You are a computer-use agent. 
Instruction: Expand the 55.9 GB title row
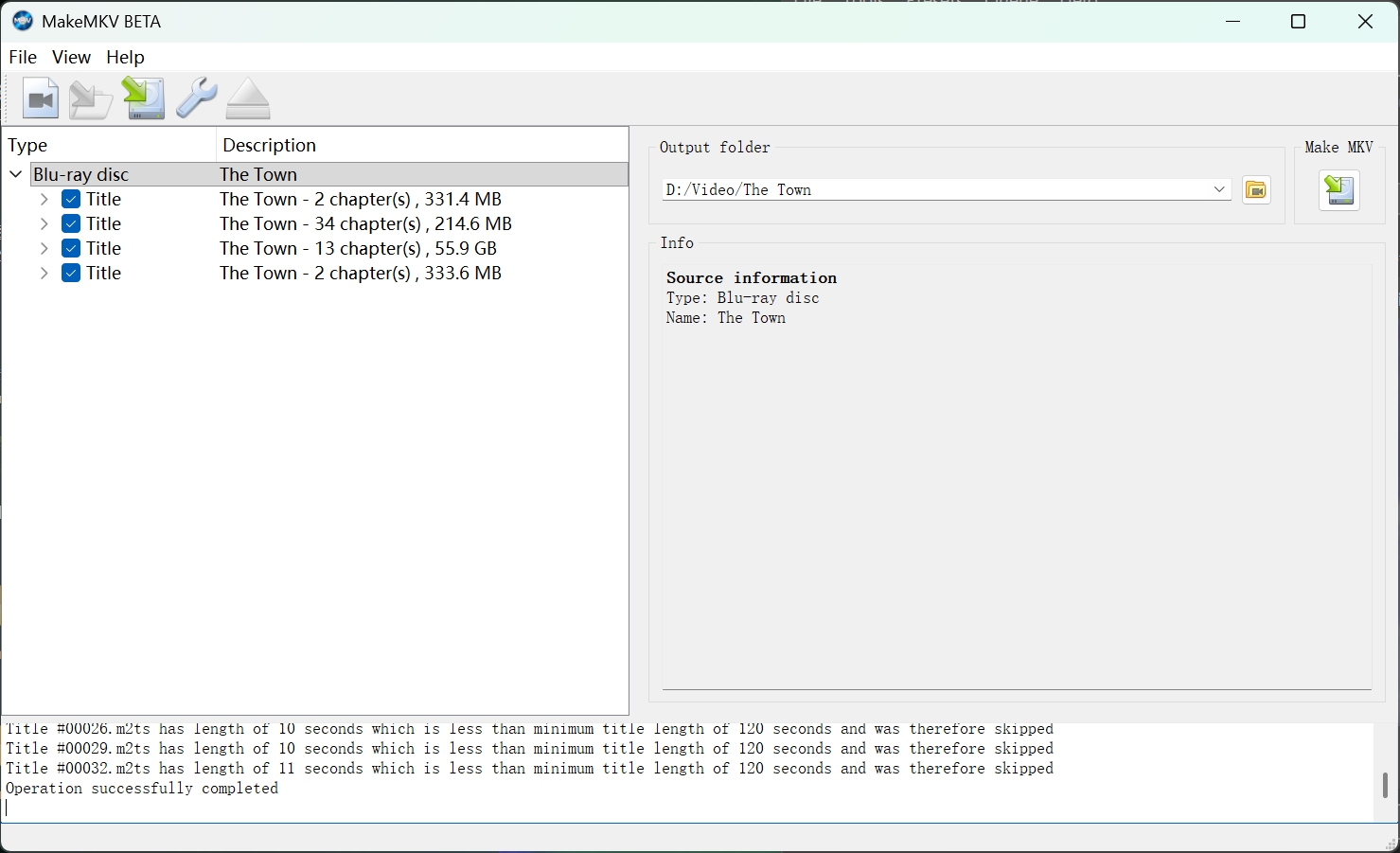coord(44,248)
